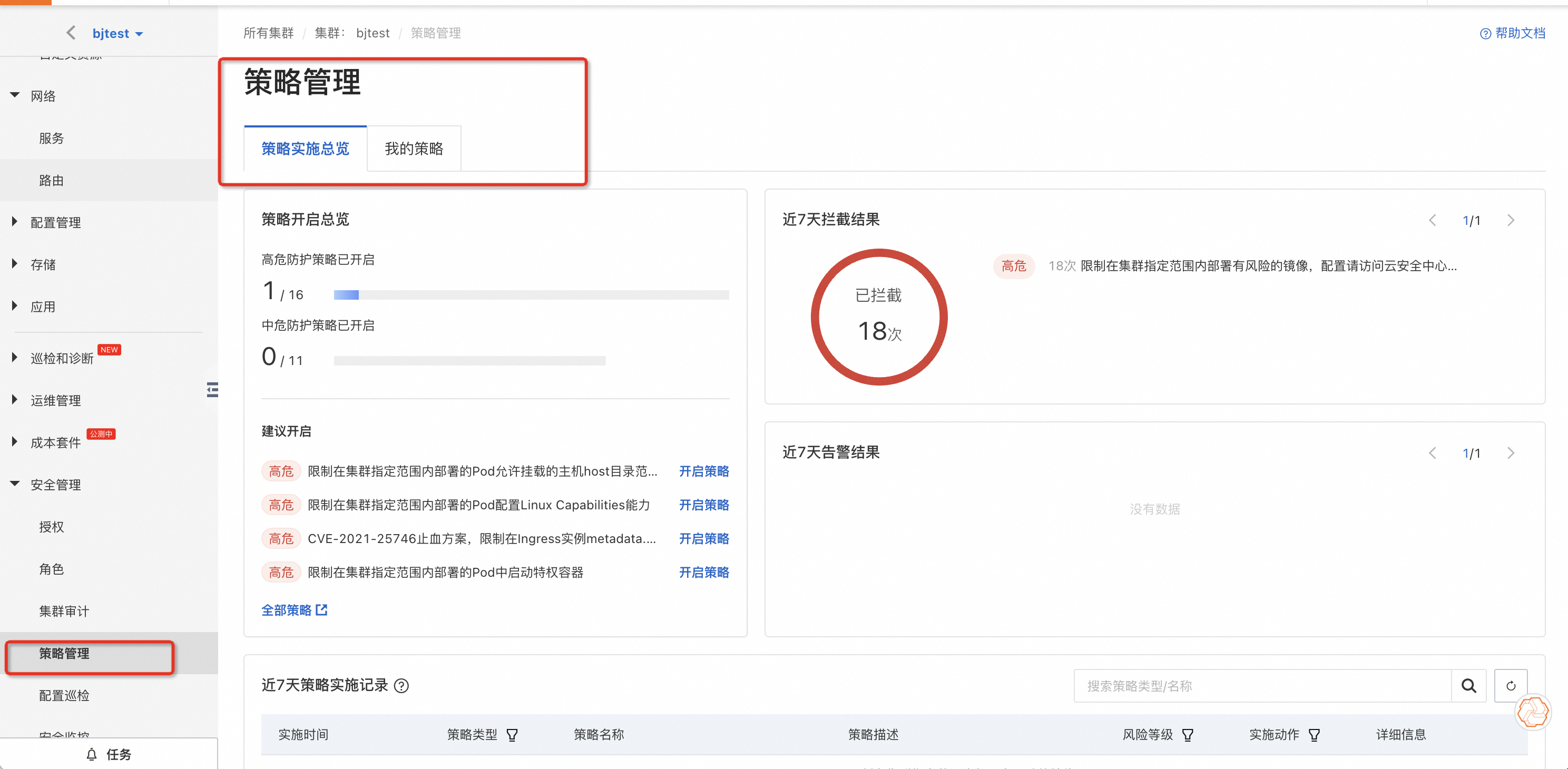This screenshot has height=769, width=1568.
Task: Open the bjtest cluster dropdown
Action: point(117,34)
